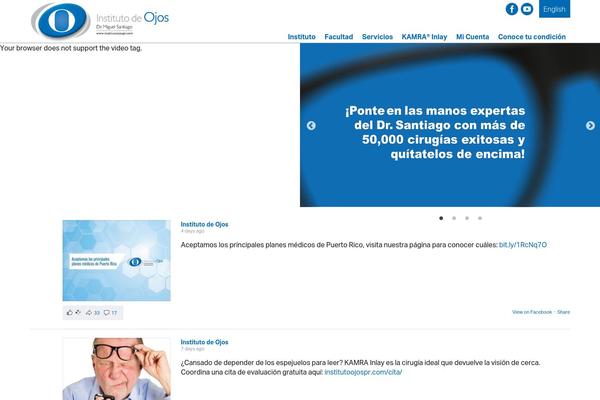This screenshot has width=600, height=400.
Task: Select second carousel pagination dot
Action: pos(454,218)
